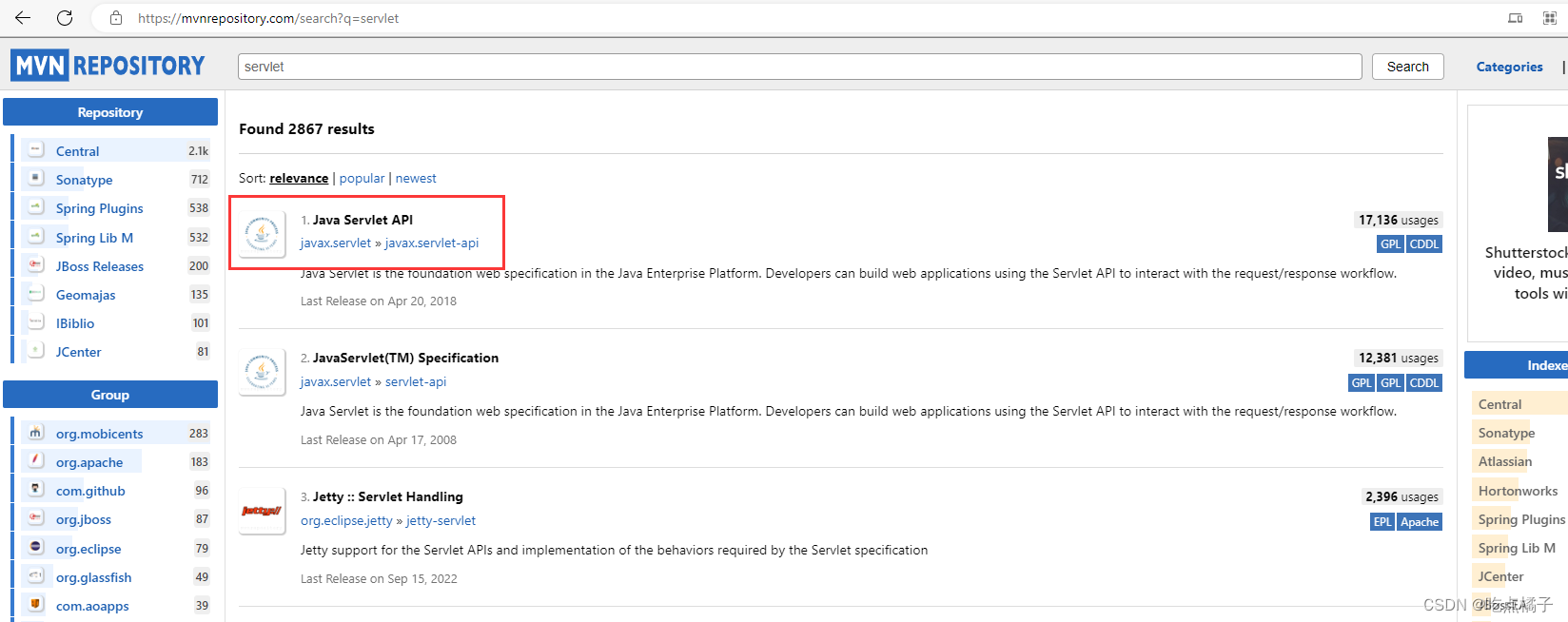The height and width of the screenshot is (622, 1568).
Task: Open Hortonworks in the indexed repositories list
Action: [1518, 491]
